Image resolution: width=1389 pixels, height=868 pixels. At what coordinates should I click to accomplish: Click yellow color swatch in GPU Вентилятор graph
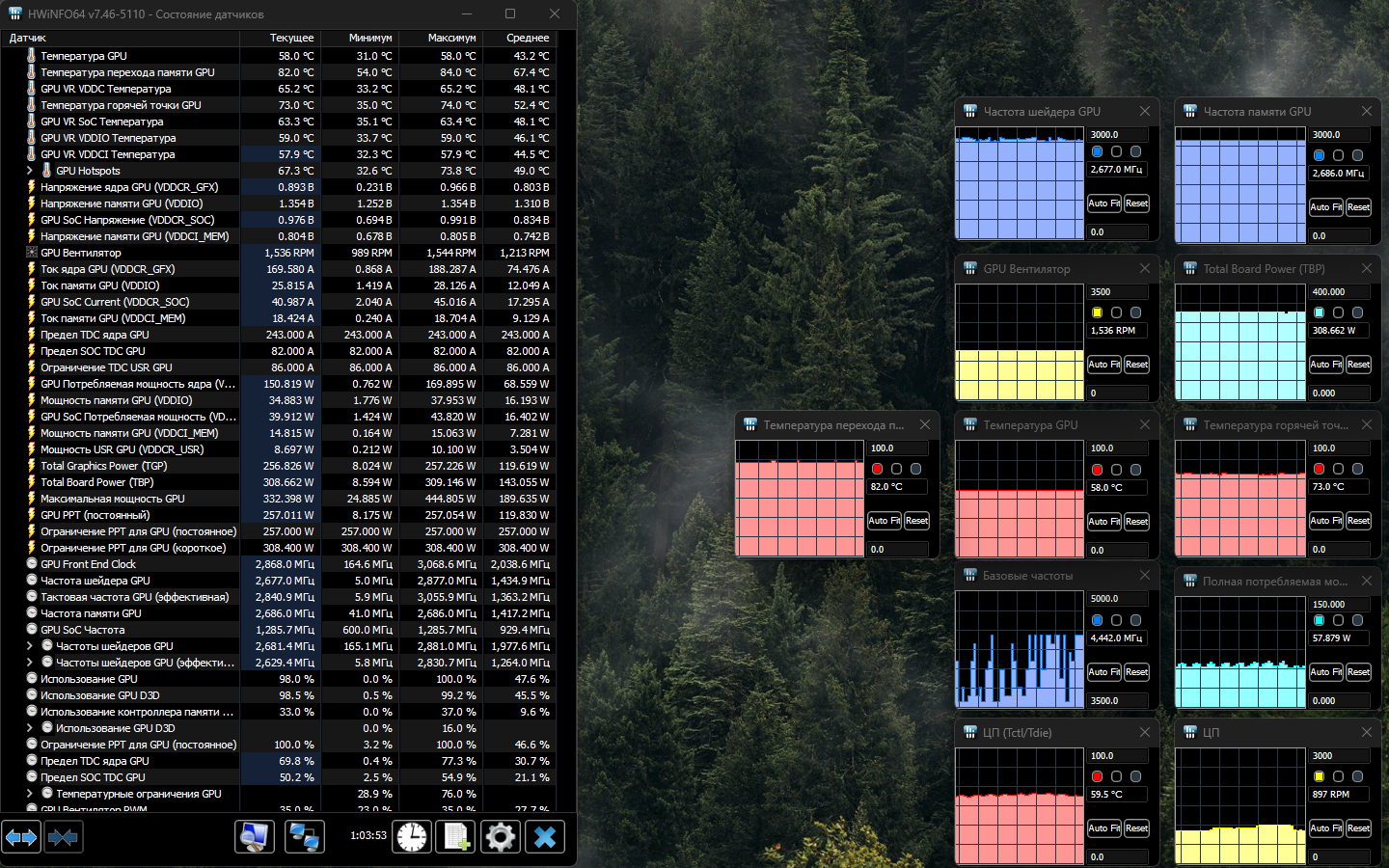[x=1097, y=312]
